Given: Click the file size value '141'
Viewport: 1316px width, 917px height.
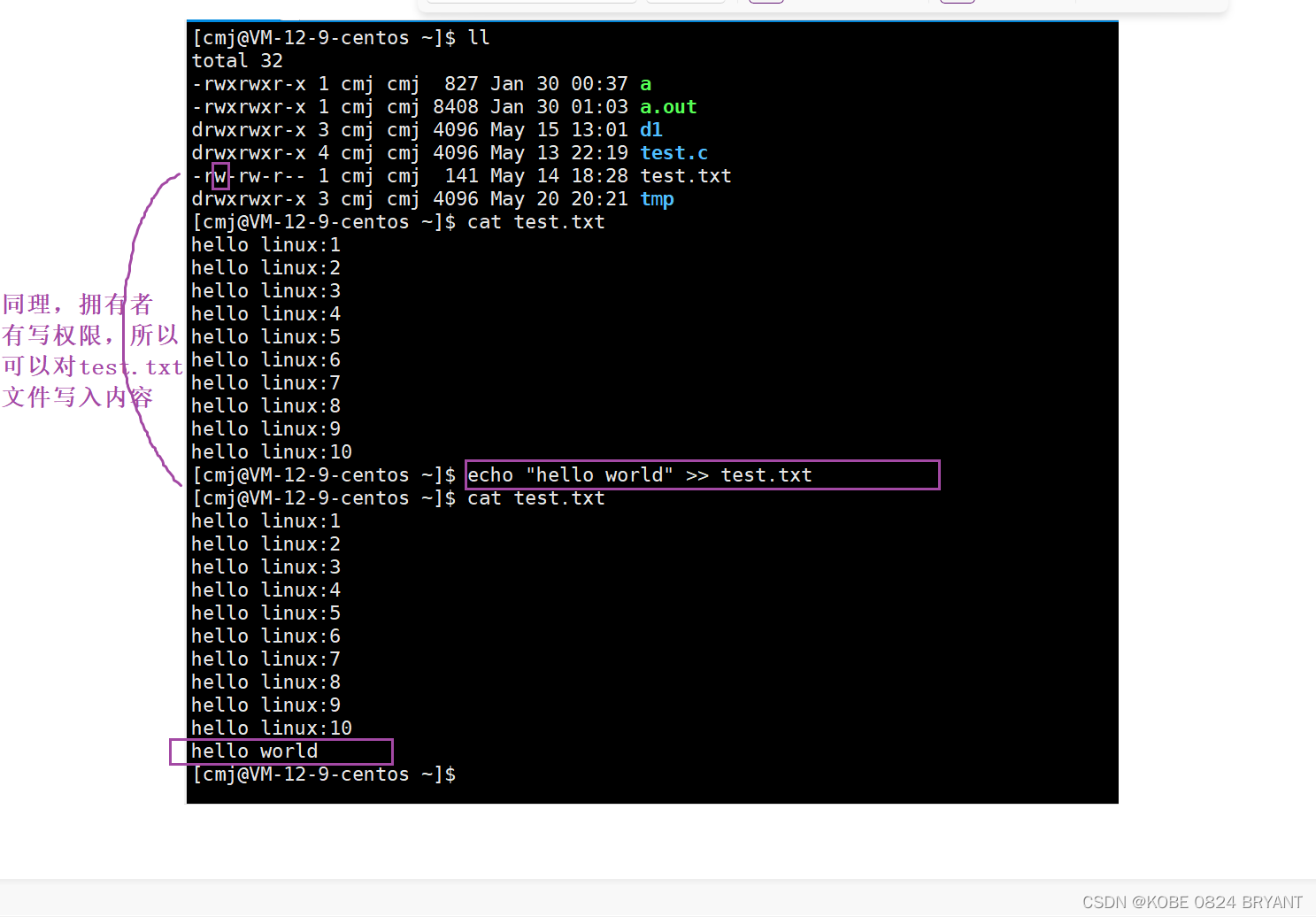Looking at the screenshot, I should 461,175.
